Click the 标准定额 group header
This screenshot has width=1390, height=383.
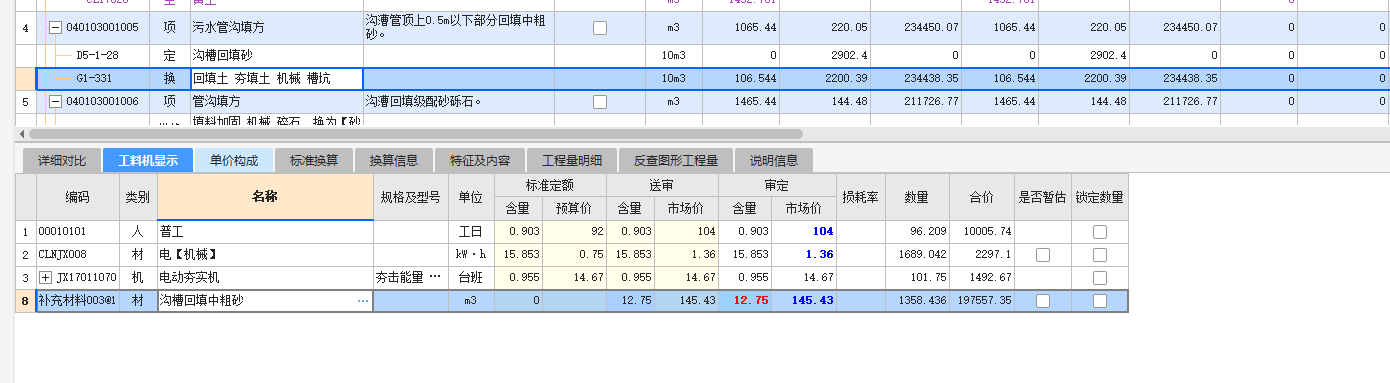click(549, 185)
